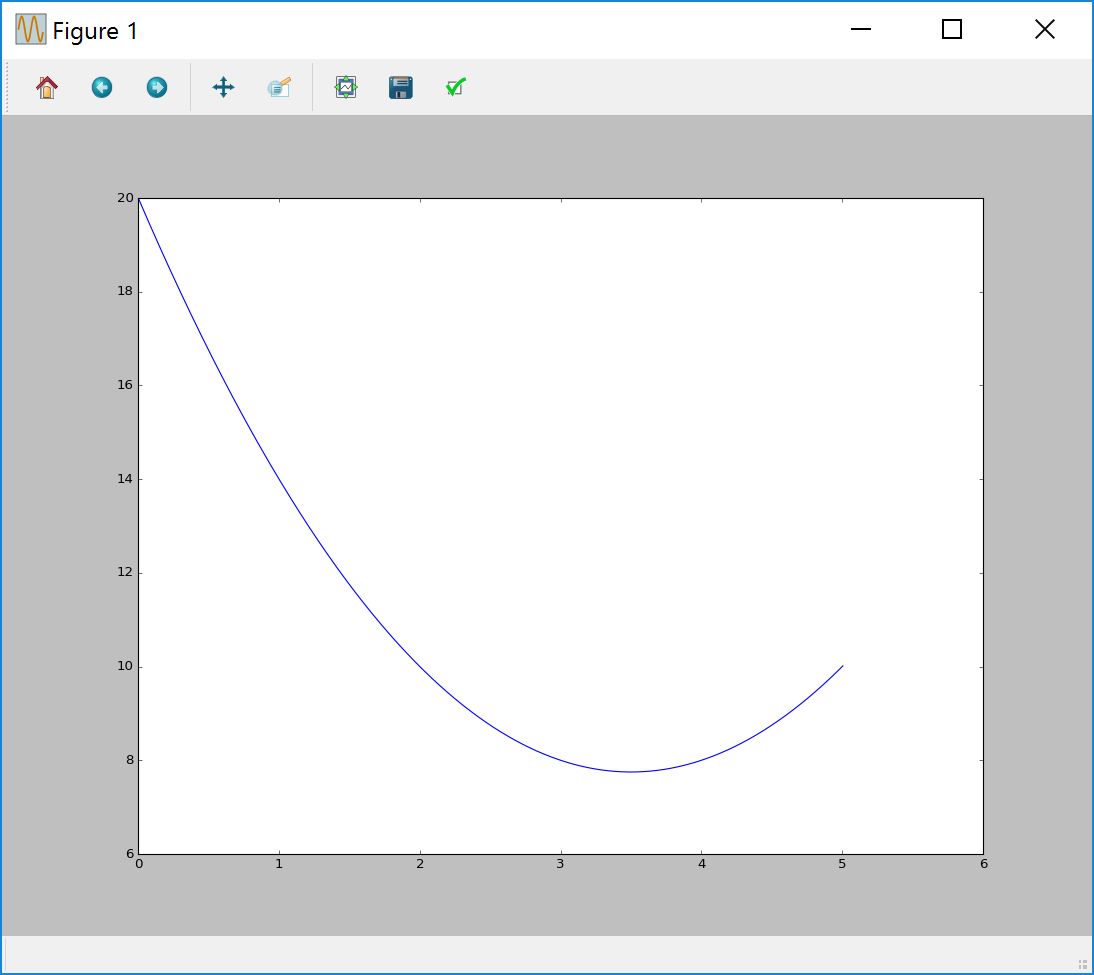Viewport: 1094px width, 975px height.
Task: Go back to the previous plot view
Action: tap(102, 87)
